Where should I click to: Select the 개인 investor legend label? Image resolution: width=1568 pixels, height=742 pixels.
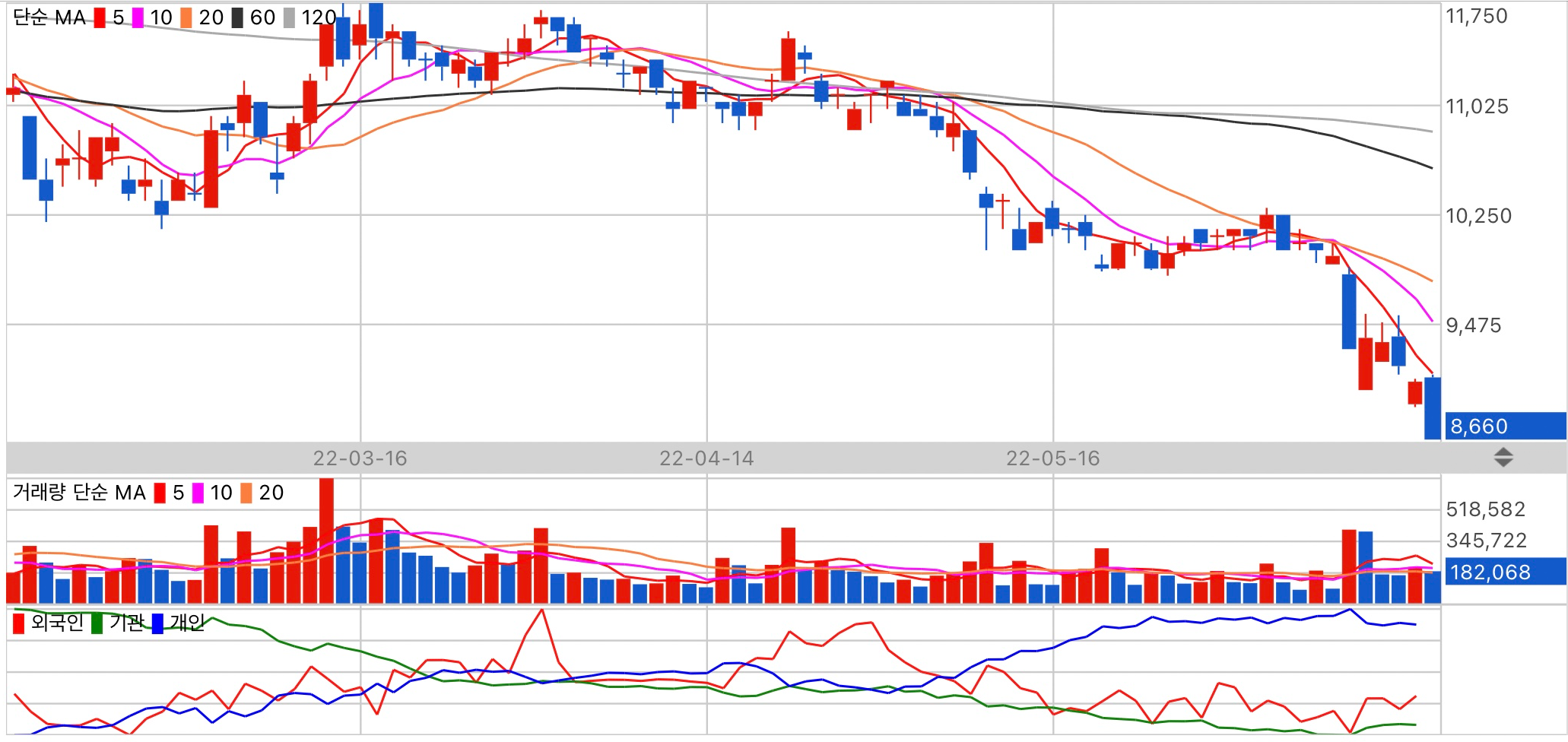click(187, 623)
